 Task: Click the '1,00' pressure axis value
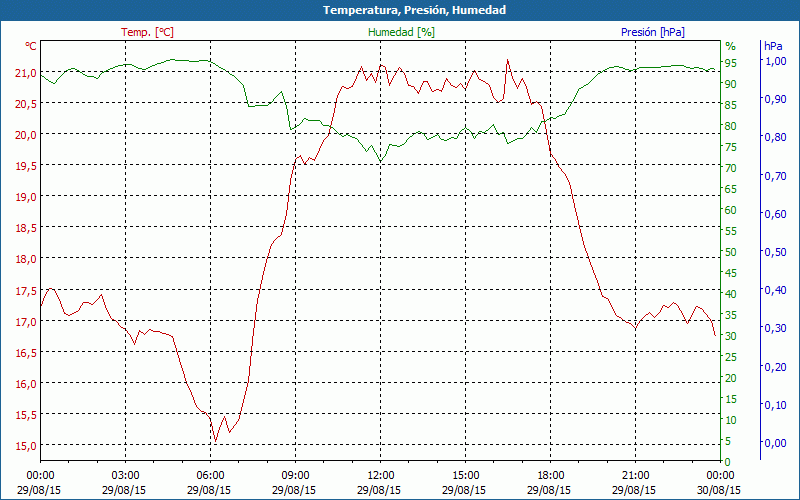click(x=775, y=61)
